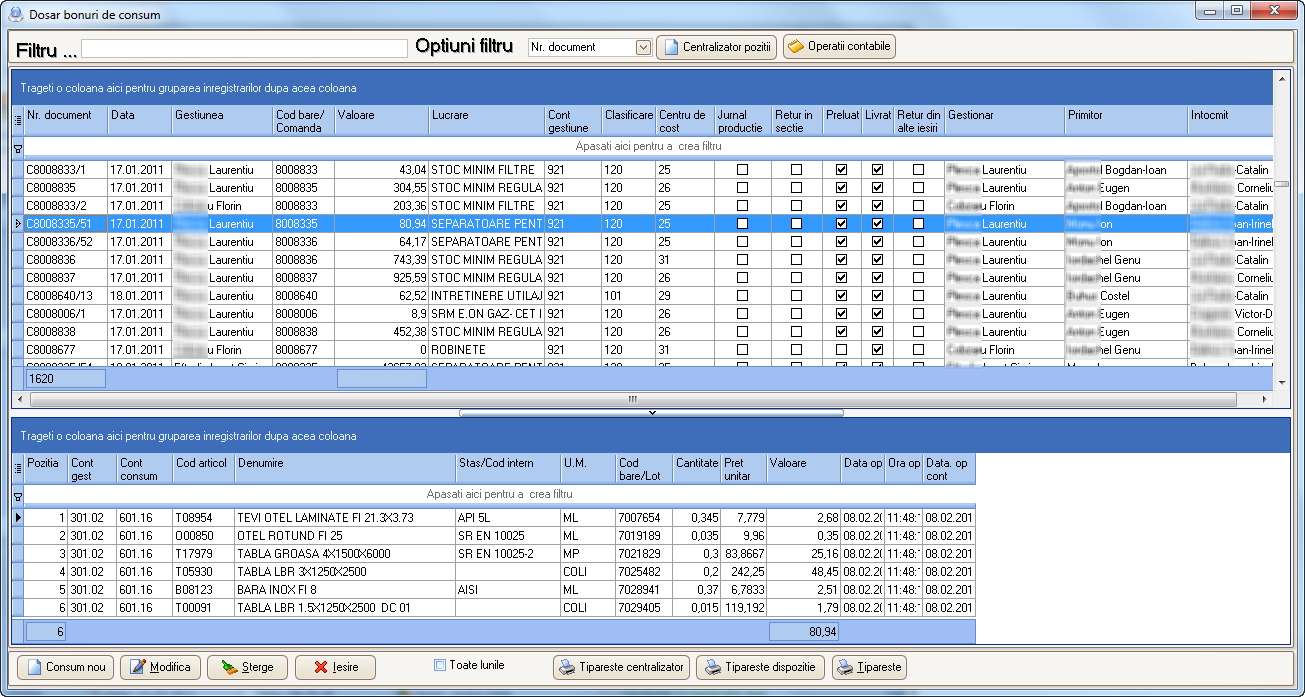Toggle Retur din alte iesiri checkbox for C8008837

[918, 278]
